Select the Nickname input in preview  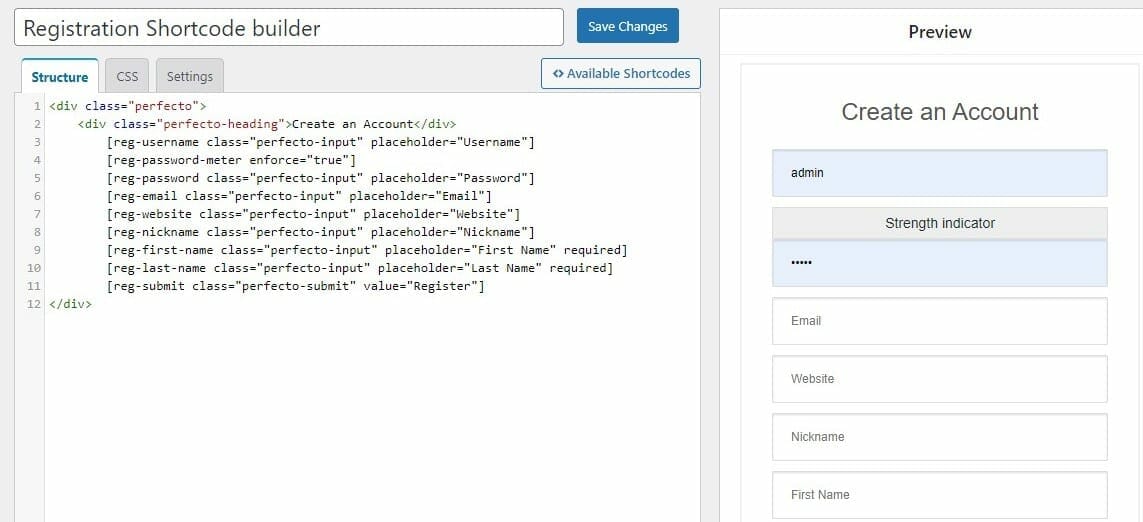(x=940, y=437)
